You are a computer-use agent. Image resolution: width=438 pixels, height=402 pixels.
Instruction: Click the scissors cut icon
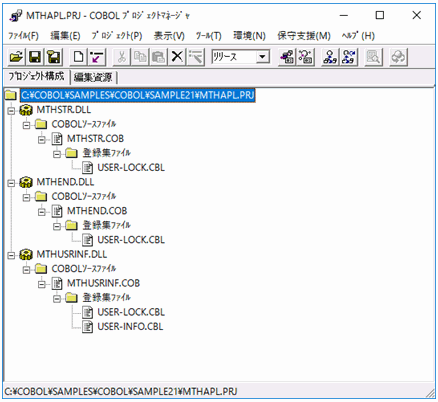[x=121, y=57]
